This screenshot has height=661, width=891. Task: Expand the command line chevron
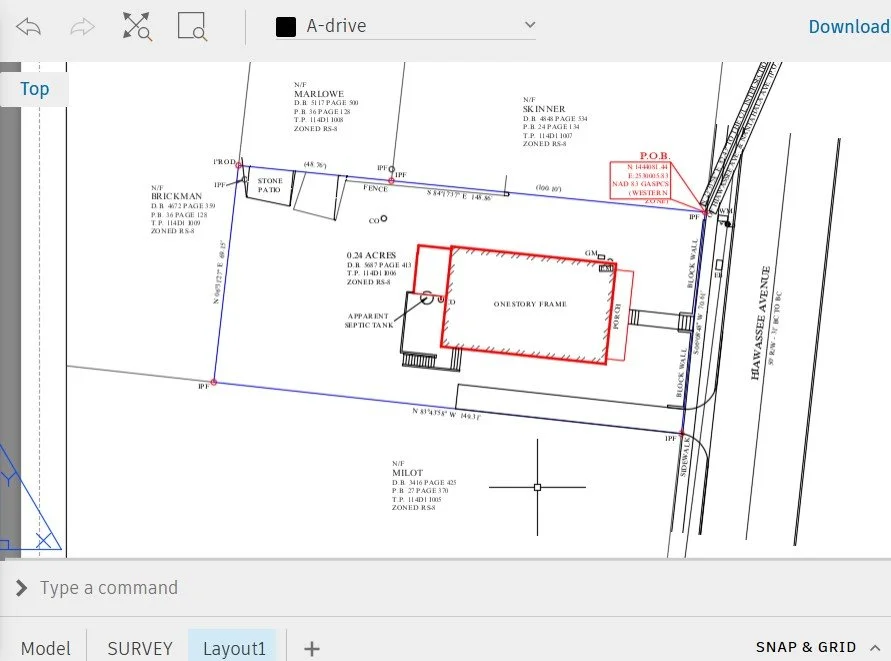(21, 588)
